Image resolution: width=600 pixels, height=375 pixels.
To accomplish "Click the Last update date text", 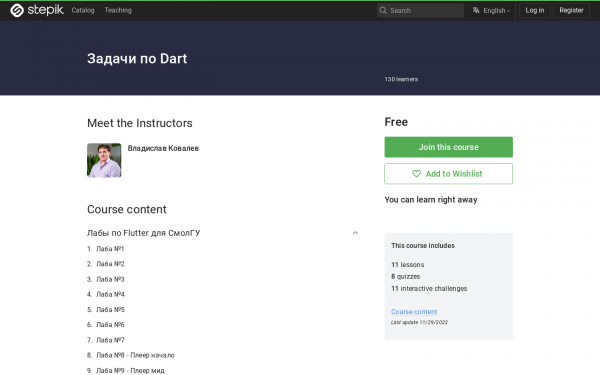I will point(419,323).
